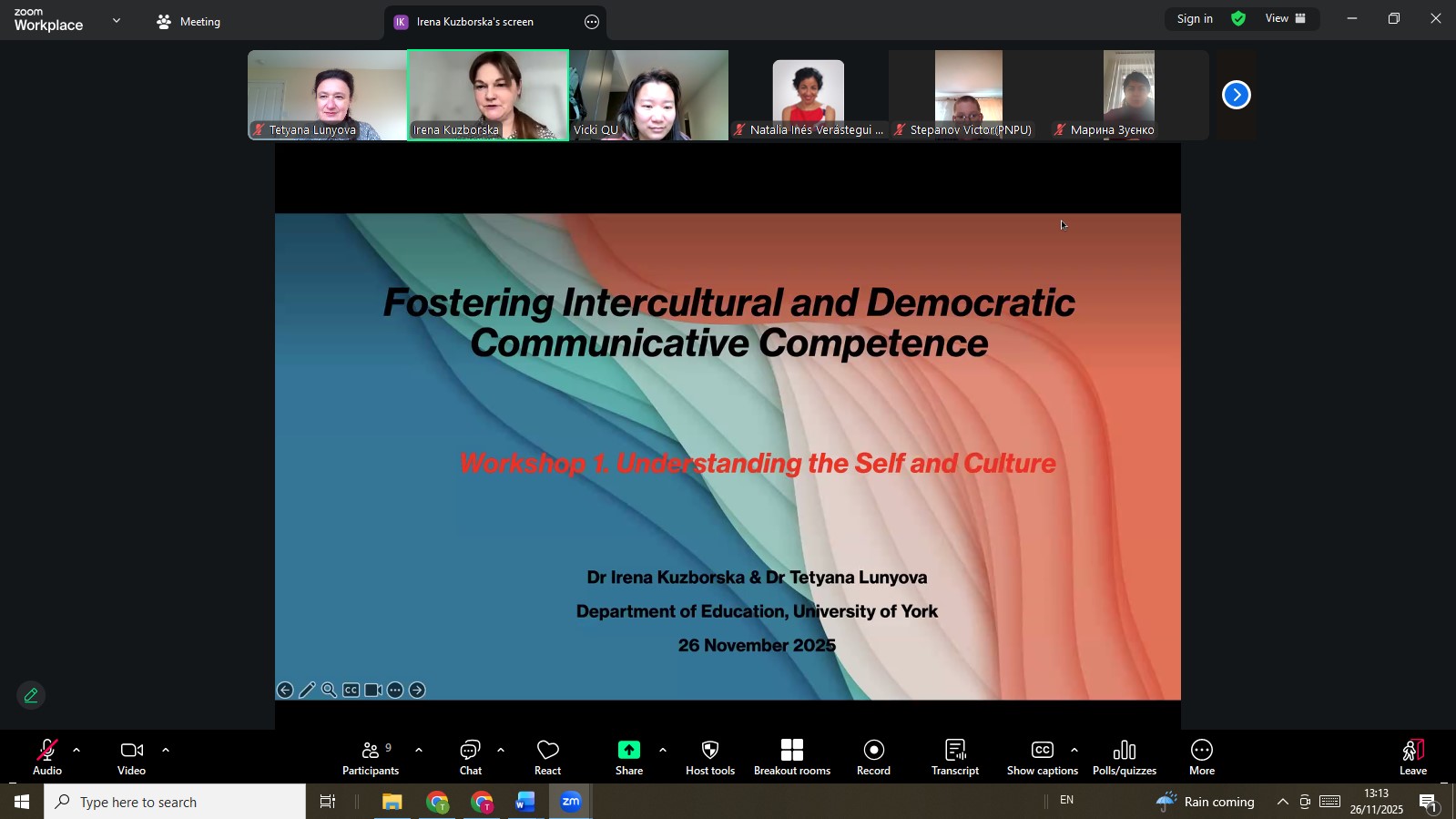Open Breakout rooms
Viewport: 1456px width, 819px height.
[791, 757]
